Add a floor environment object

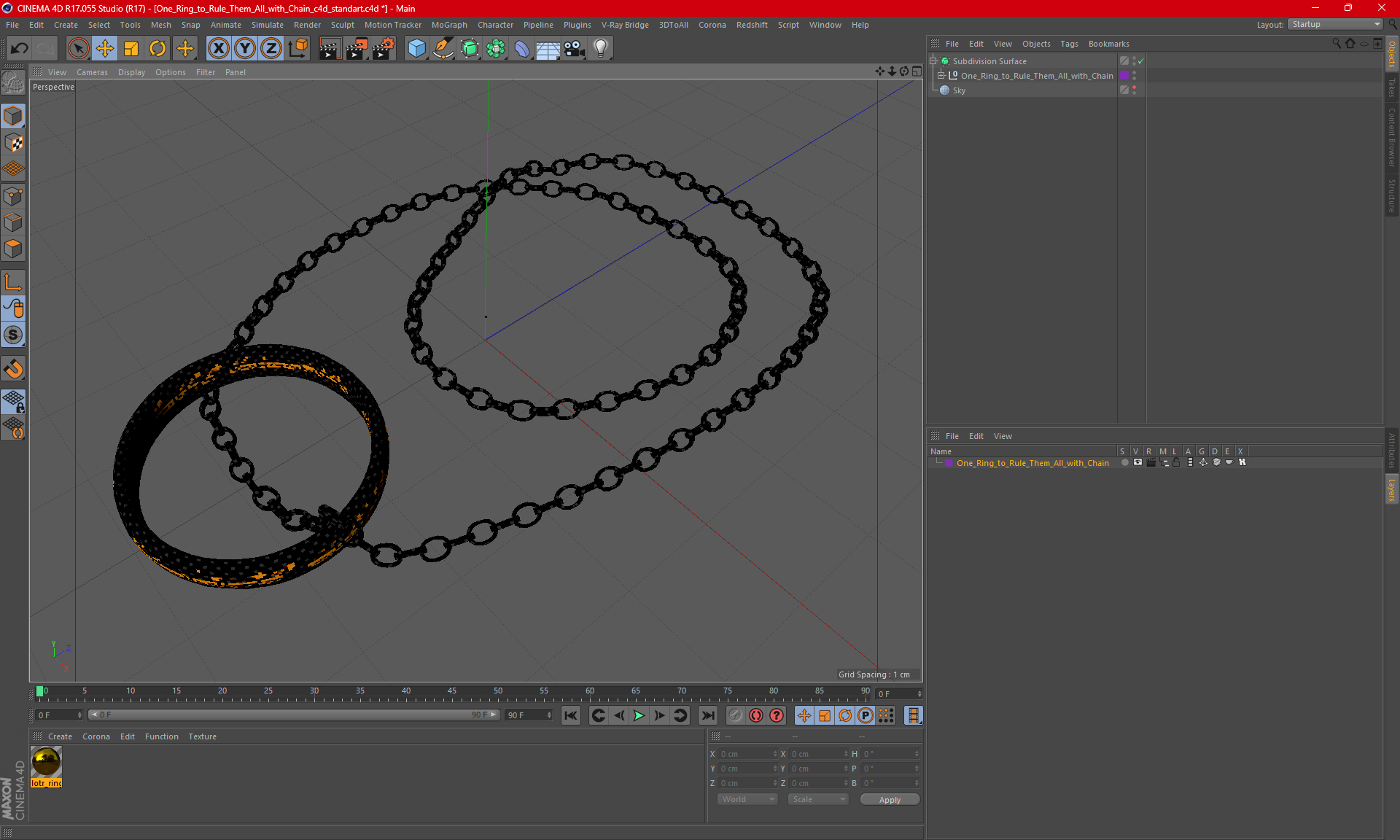(548, 48)
